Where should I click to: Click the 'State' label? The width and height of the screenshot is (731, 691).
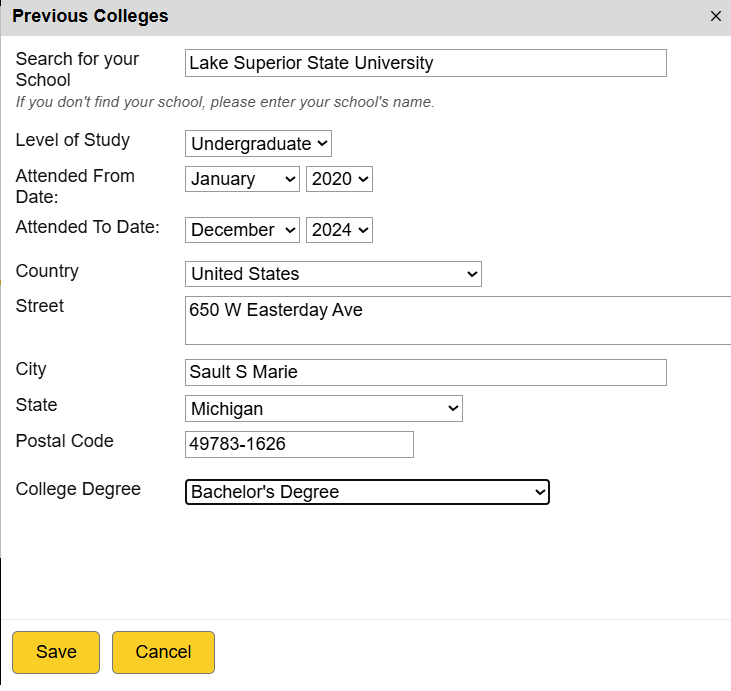(x=36, y=405)
